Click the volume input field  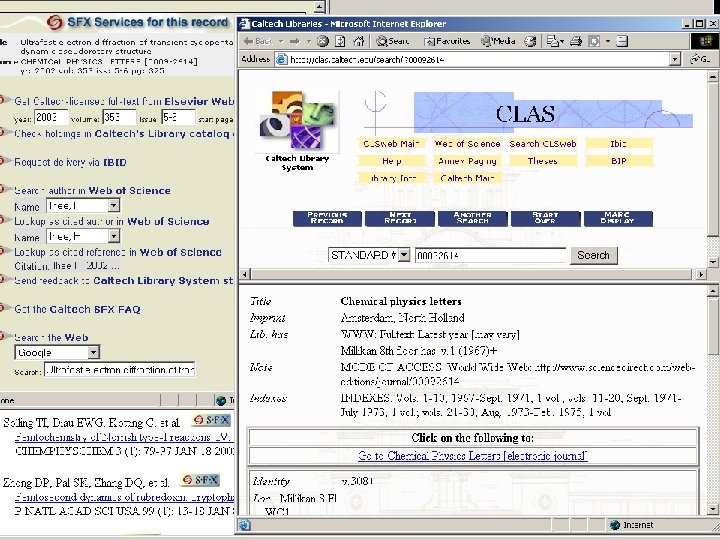(119, 118)
